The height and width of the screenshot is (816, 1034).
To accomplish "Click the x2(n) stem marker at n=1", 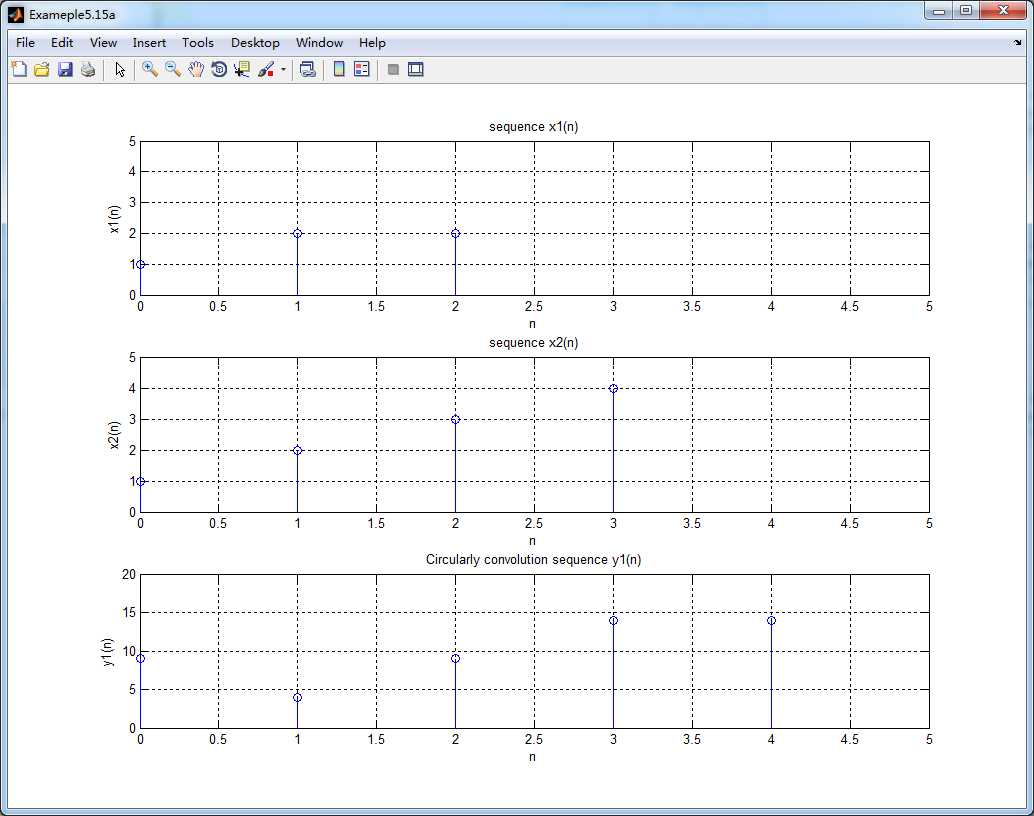I will [x=297, y=451].
